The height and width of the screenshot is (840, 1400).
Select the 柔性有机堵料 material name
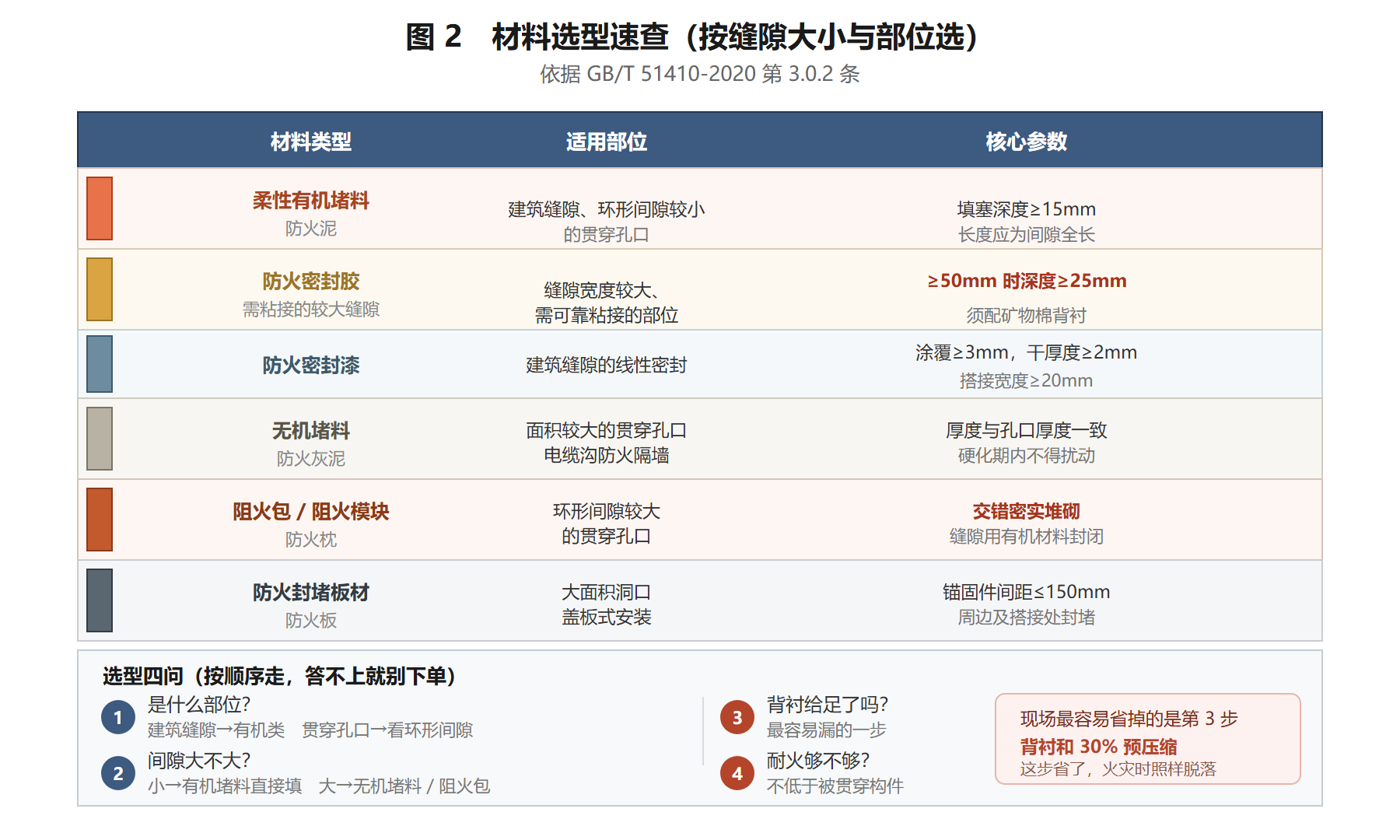(311, 201)
